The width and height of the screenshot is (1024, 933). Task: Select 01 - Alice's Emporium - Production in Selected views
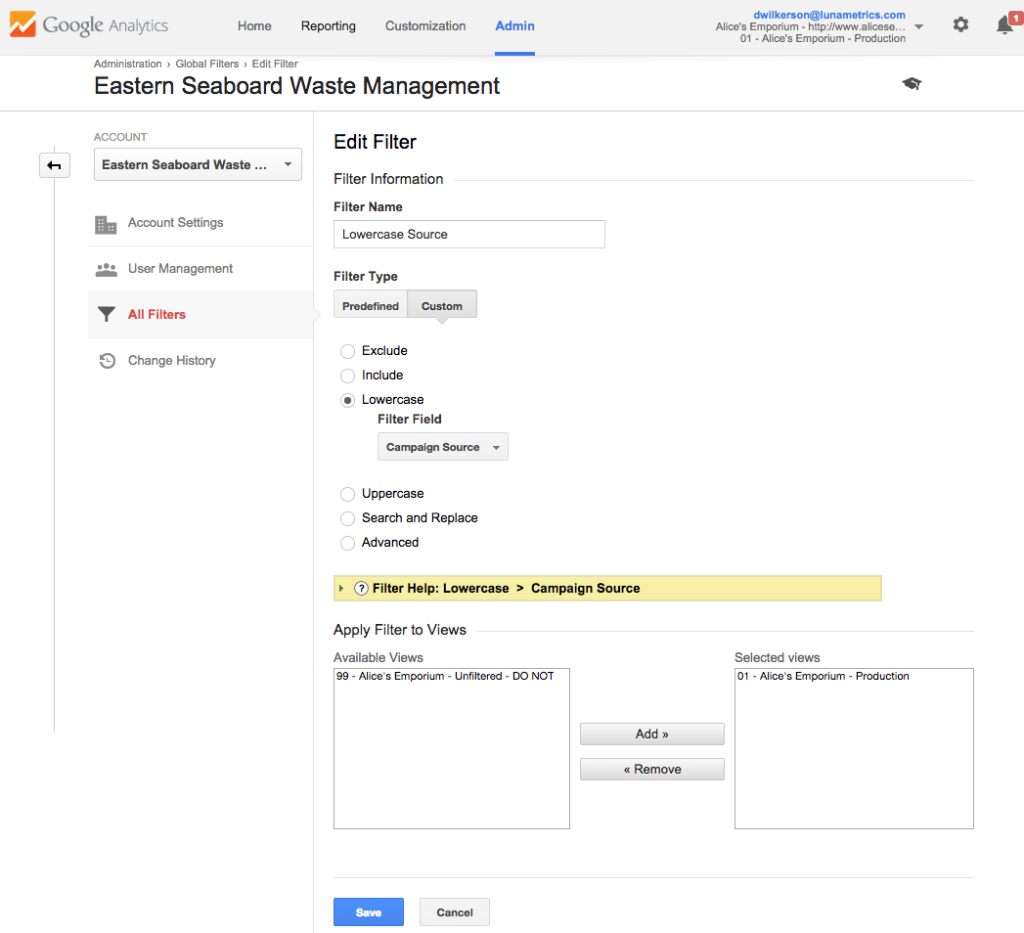pyautogui.click(x=823, y=676)
